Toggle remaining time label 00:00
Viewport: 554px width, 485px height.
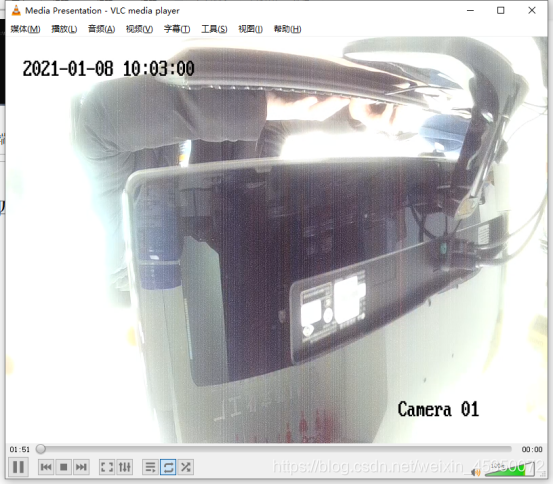[x=532, y=449]
